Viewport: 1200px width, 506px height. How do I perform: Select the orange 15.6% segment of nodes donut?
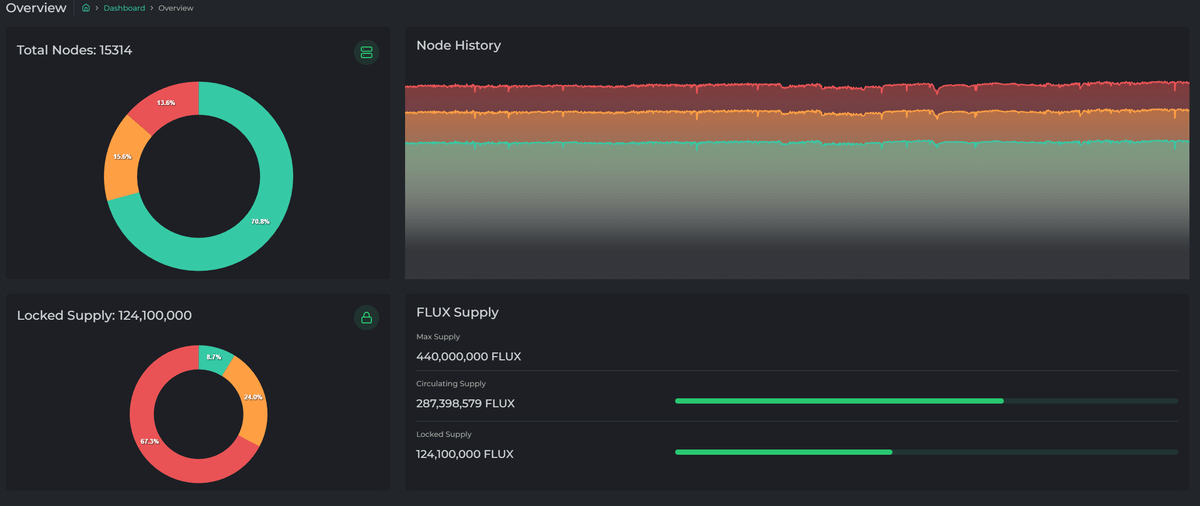coord(121,158)
